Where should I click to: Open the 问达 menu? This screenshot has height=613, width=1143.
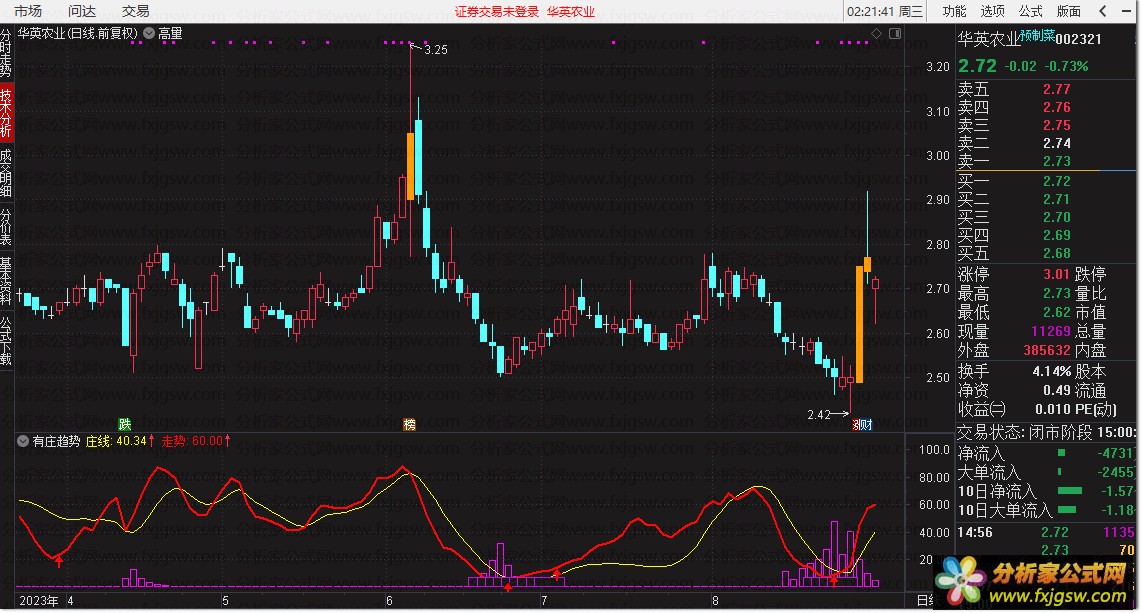point(82,11)
